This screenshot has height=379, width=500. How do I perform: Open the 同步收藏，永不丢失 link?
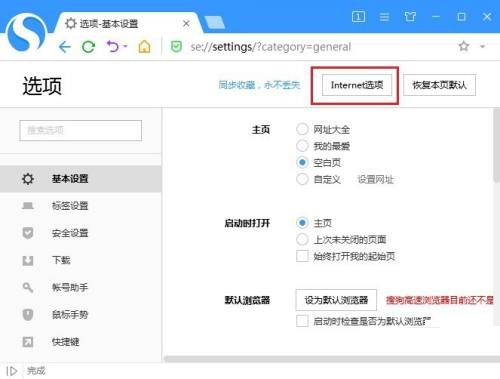259,85
